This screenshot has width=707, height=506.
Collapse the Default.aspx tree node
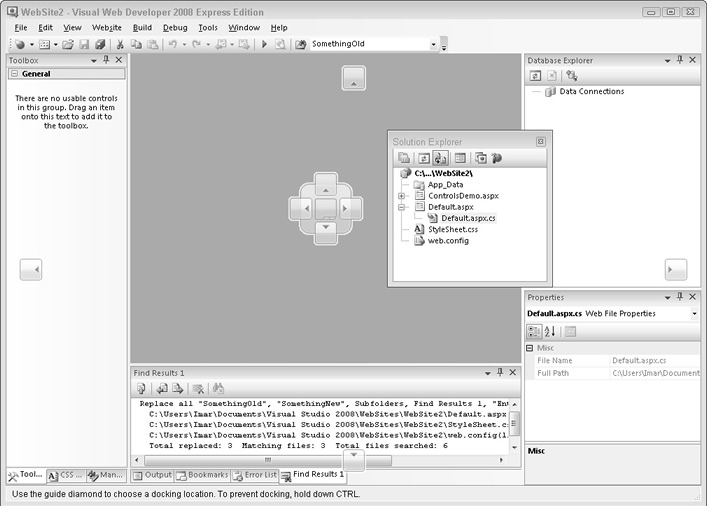(x=401, y=207)
